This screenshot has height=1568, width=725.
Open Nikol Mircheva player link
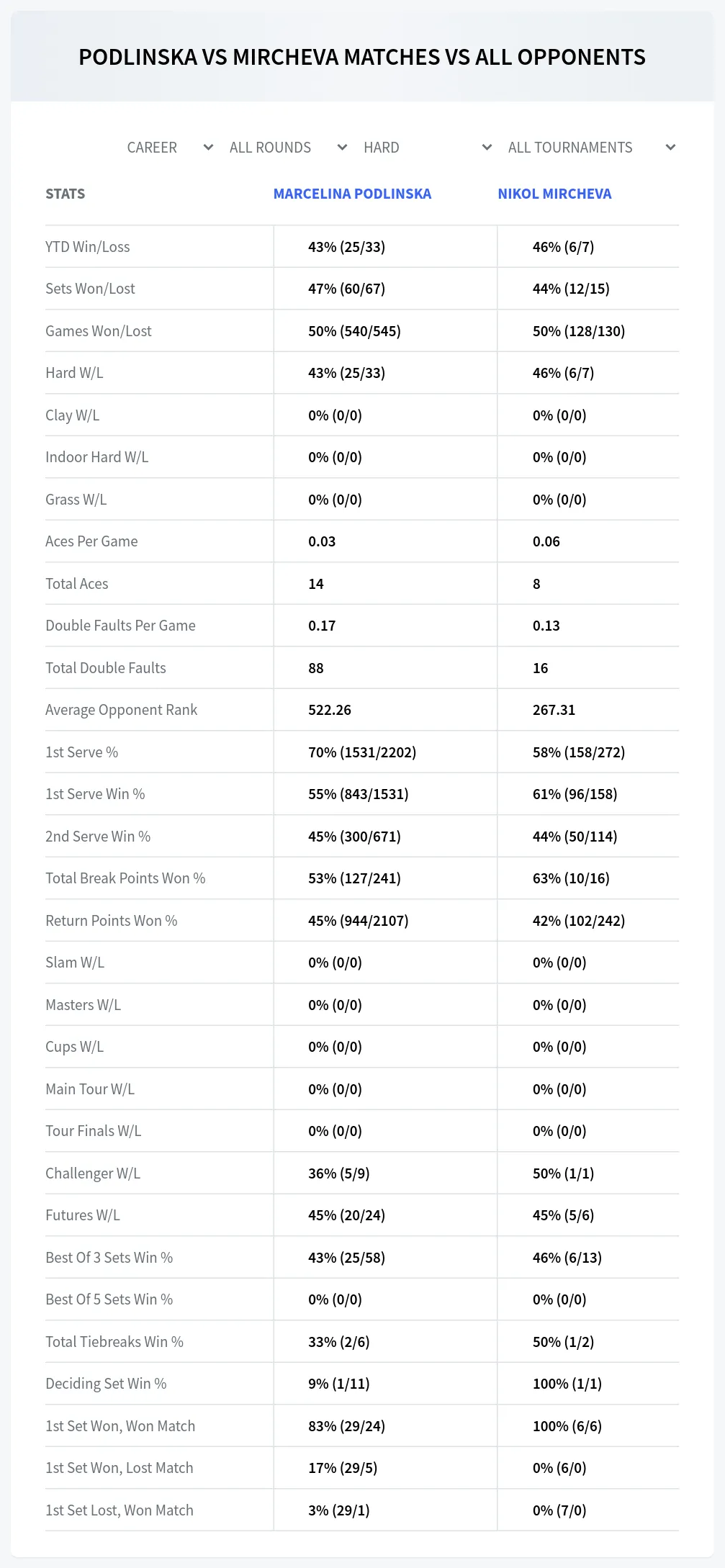(x=554, y=194)
